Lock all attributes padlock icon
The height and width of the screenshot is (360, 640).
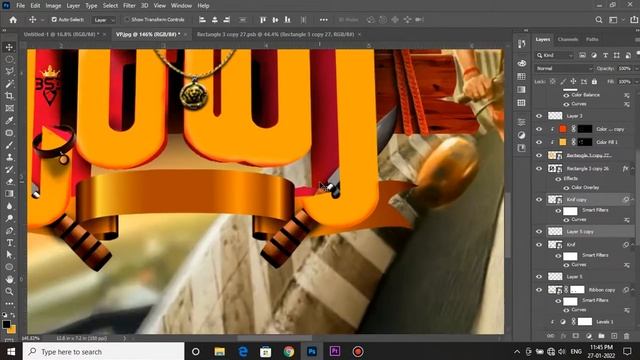pos(594,82)
